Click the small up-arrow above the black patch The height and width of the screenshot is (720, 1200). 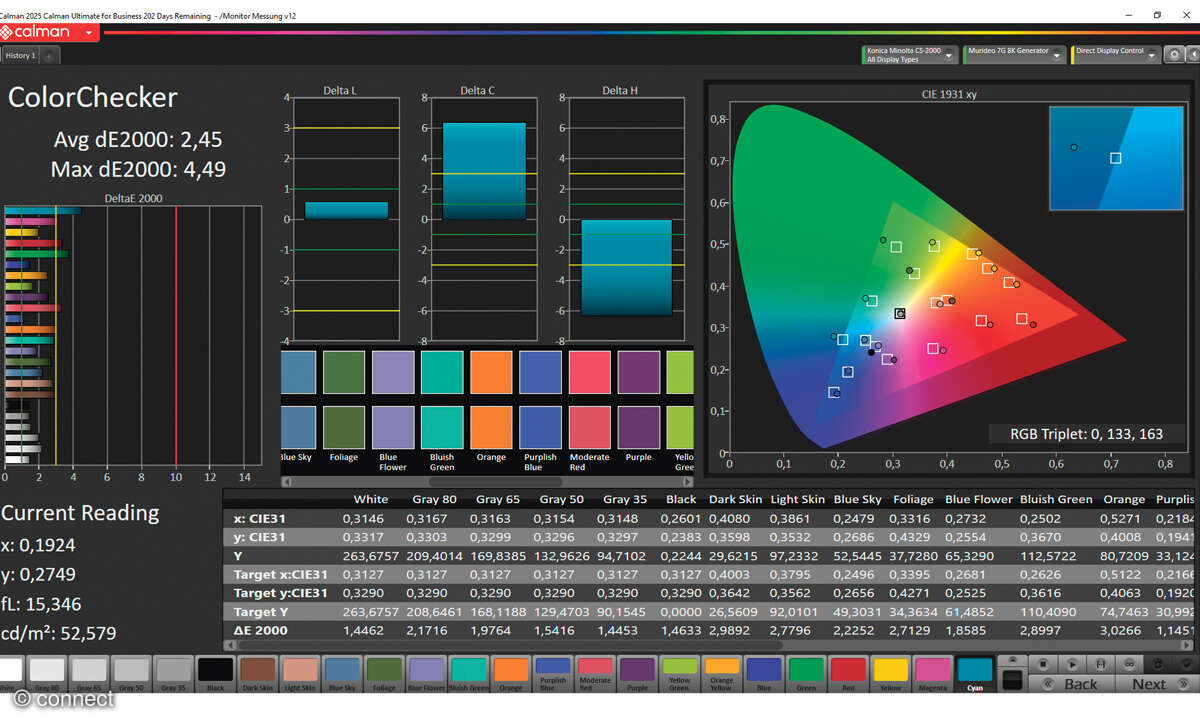pyautogui.click(x=1012, y=660)
